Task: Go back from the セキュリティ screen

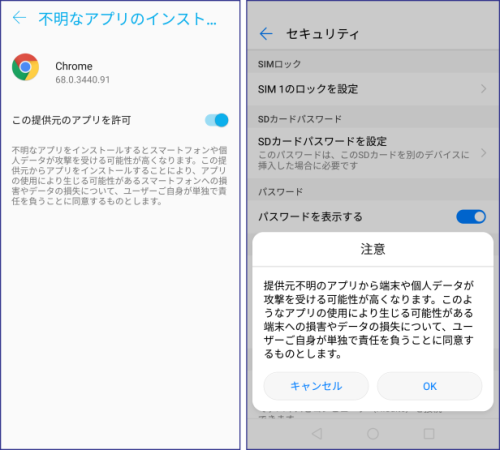Action: point(266,34)
